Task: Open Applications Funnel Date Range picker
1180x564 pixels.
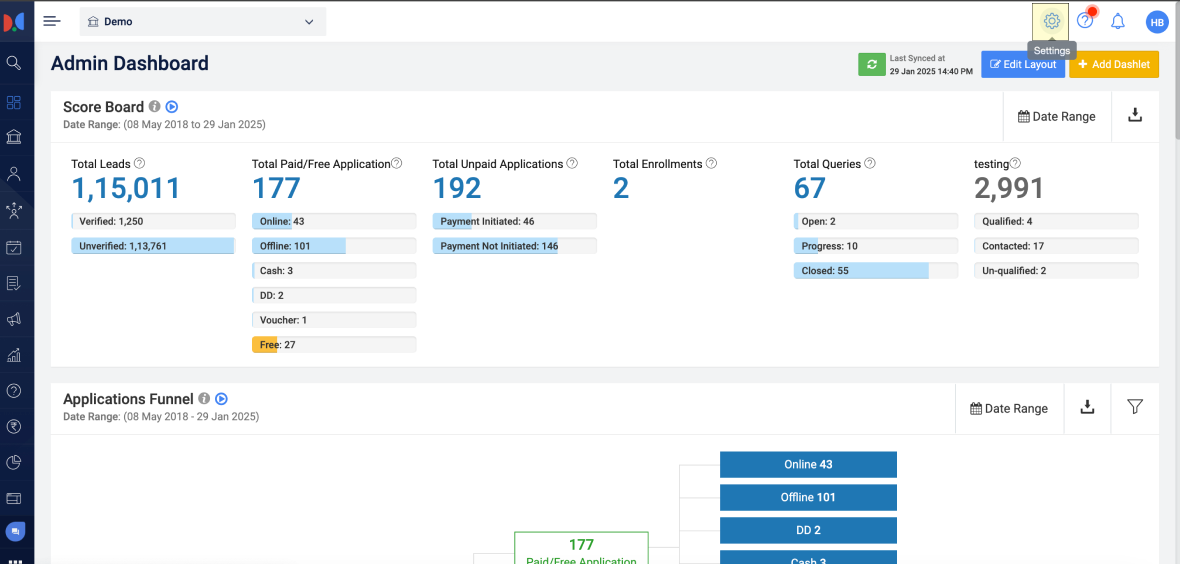Action: tap(1009, 408)
